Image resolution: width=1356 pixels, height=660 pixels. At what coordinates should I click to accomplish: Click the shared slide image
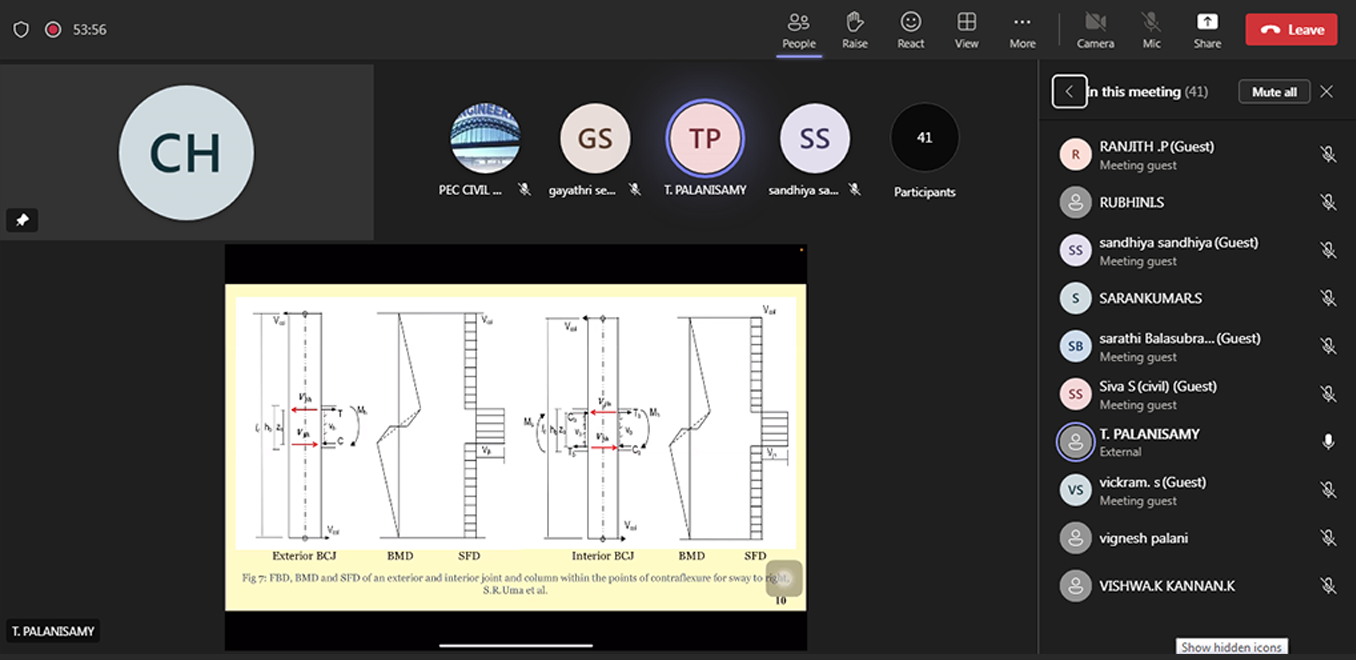click(515, 446)
